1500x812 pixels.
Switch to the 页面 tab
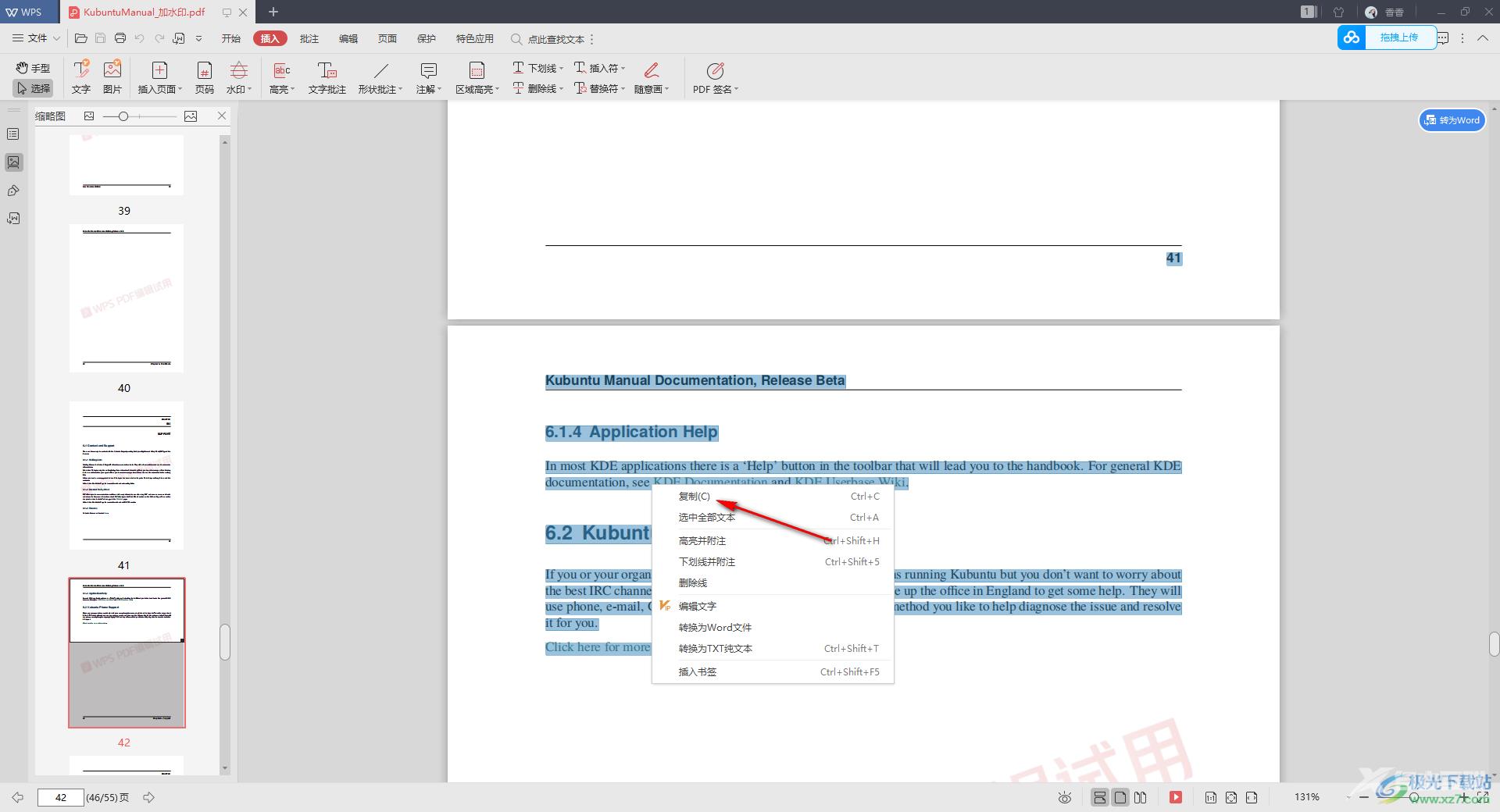point(387,38)
